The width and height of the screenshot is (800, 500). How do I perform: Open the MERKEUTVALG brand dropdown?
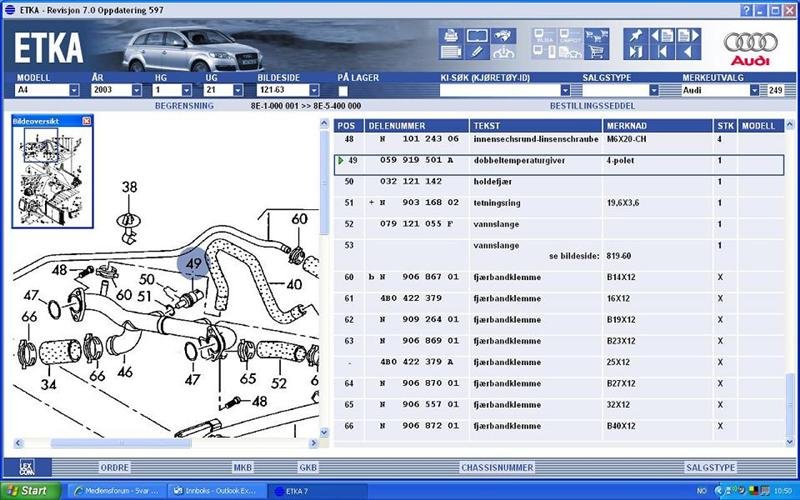pyautogui.click(x=754, y=90)
